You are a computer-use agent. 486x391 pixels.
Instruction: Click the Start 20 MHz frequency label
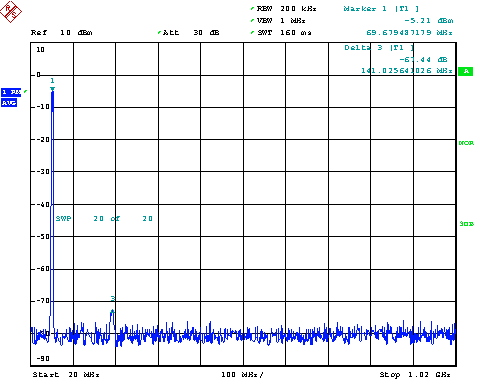coord(66,375)
